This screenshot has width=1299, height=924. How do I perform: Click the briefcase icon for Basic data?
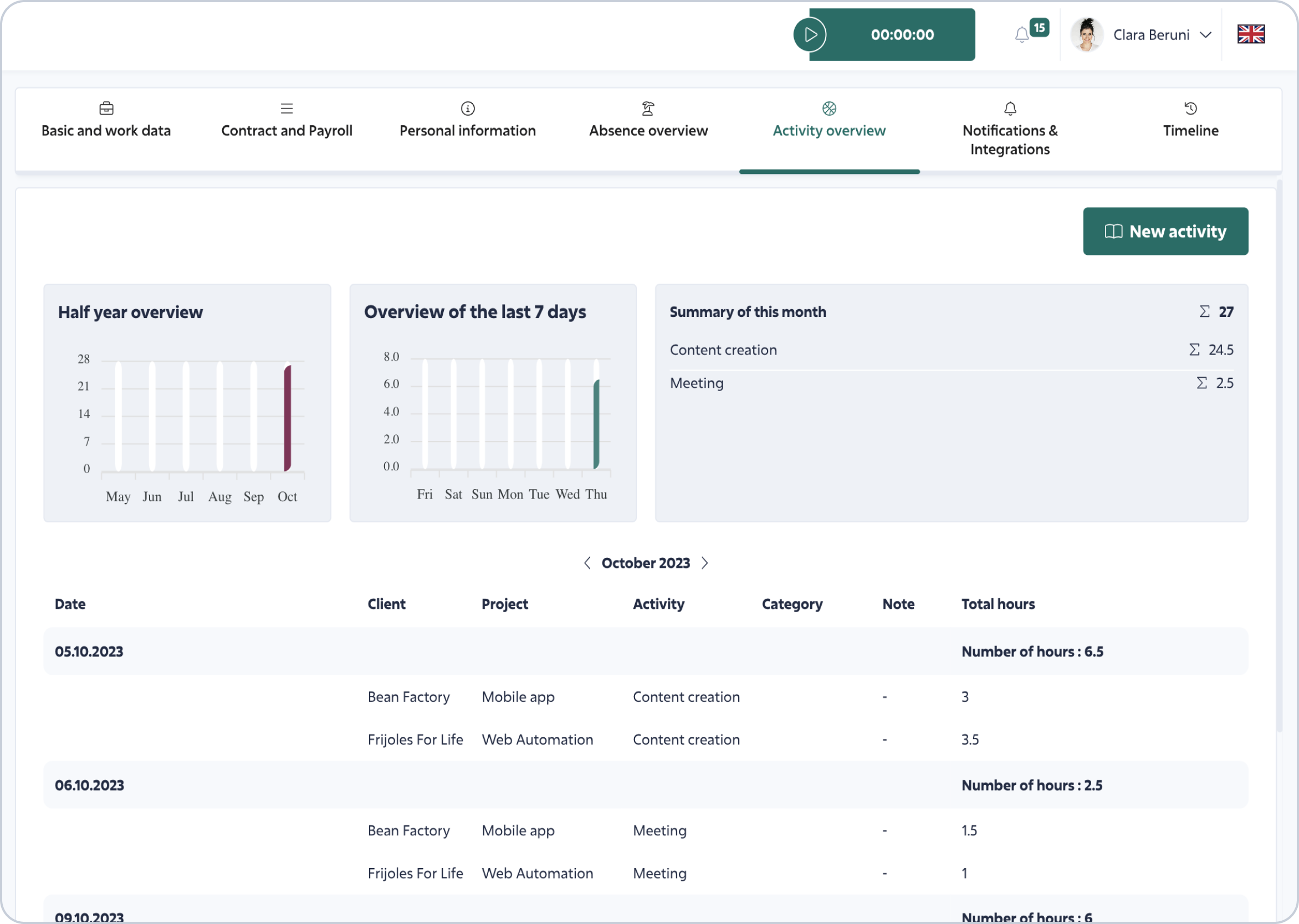point(106,108)
